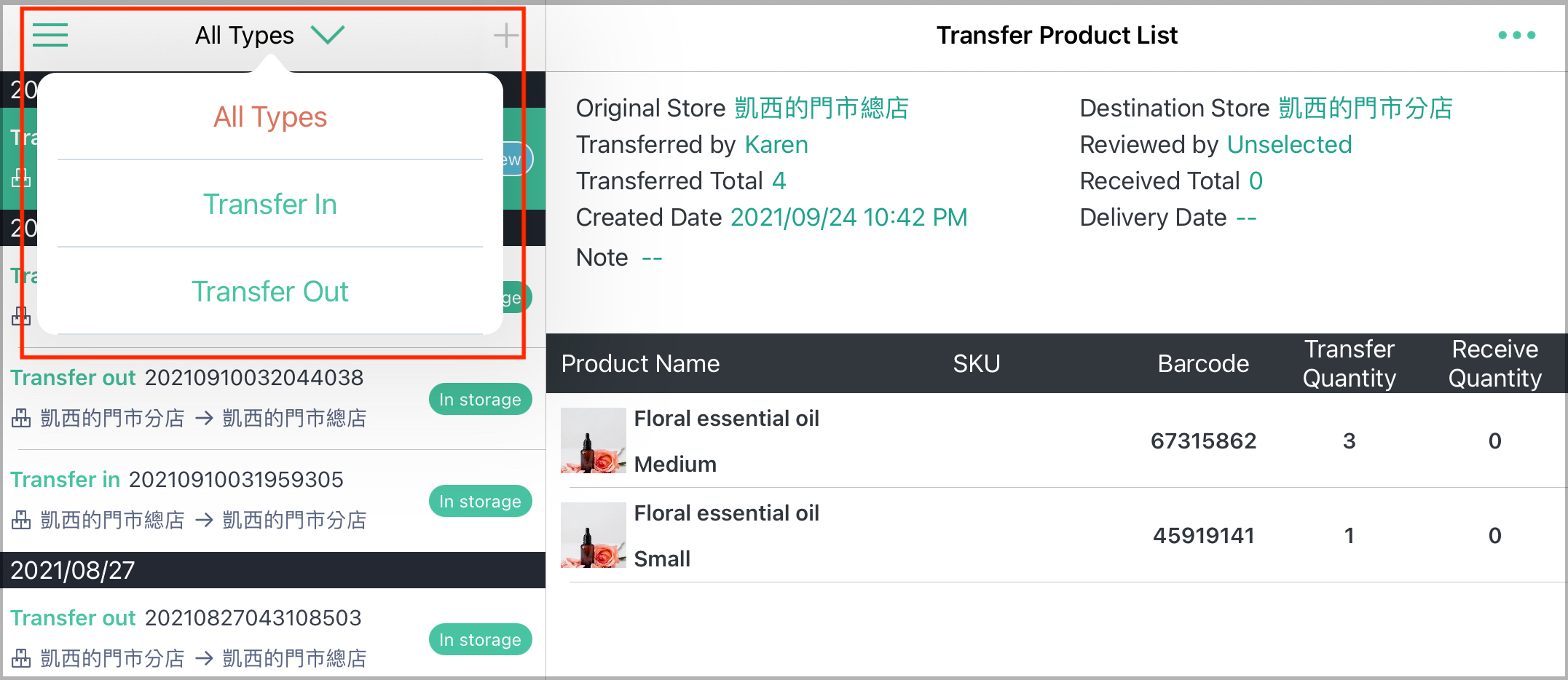This screenshot has width=1568, height=680.
Task: Click arrow icon in transfer 20210827043108503 row
Action: (204, 659)
